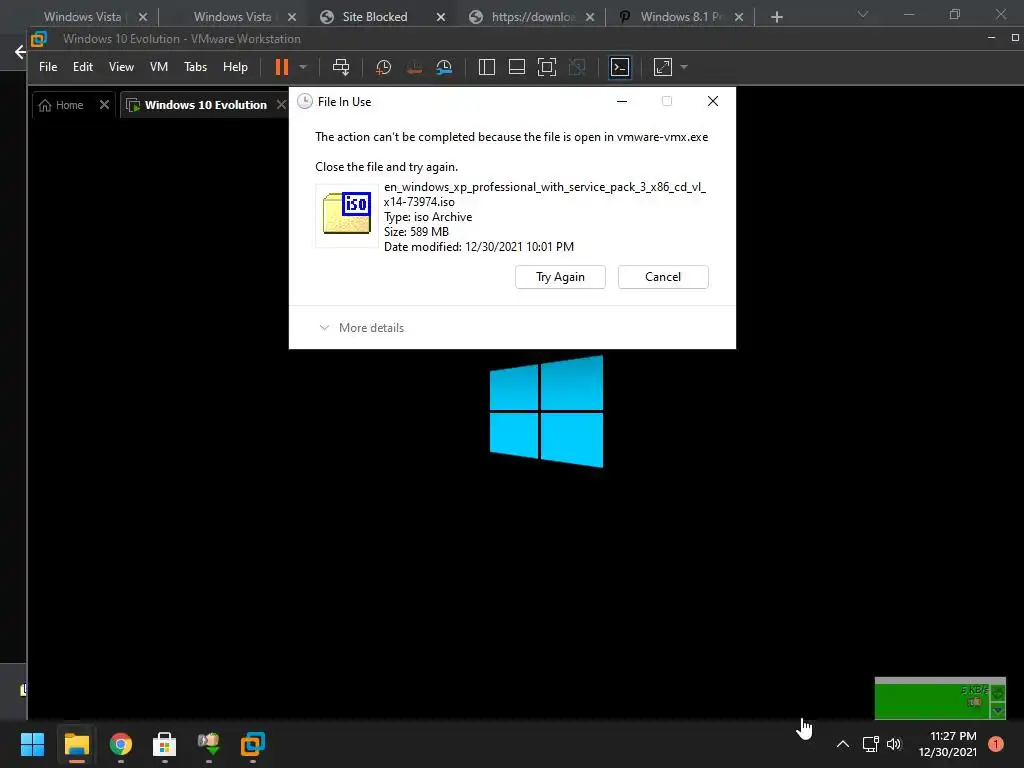
Task: Click the green network speed meter widget
Action: tap(940, 698)
